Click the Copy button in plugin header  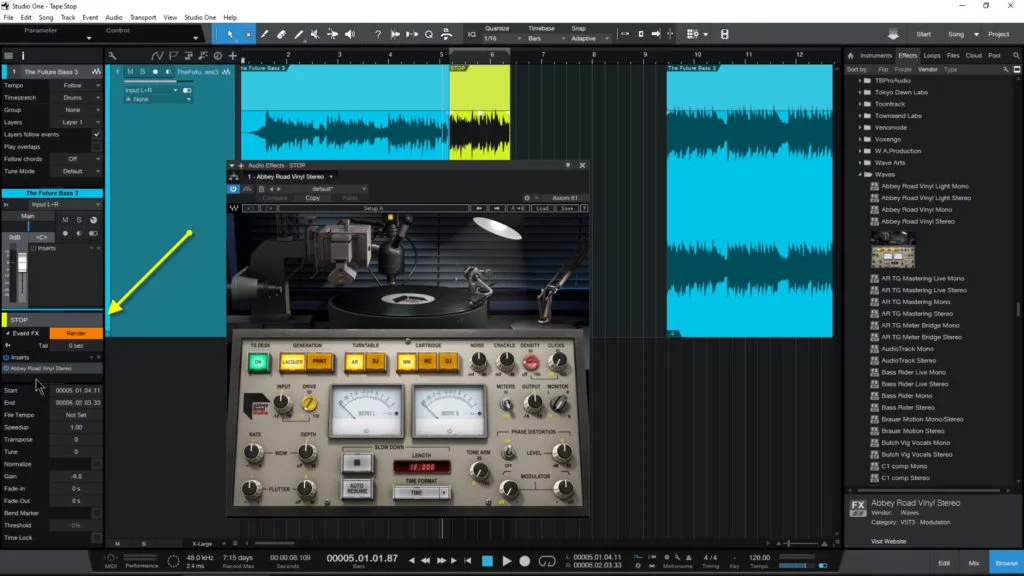click(x=313, y=198)
